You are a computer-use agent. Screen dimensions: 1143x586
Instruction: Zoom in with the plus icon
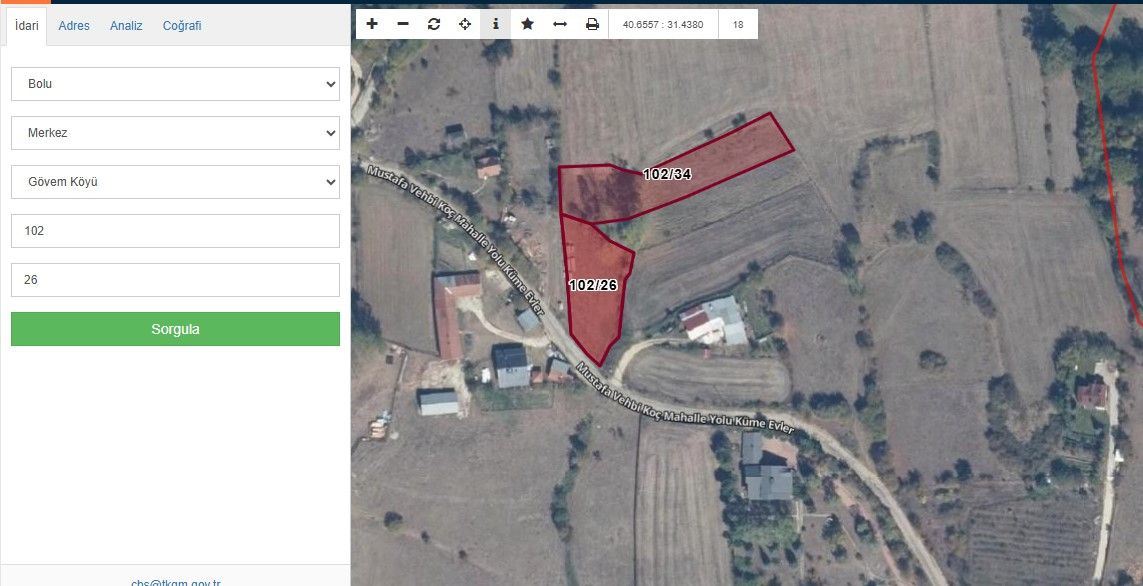coord(372,24)
